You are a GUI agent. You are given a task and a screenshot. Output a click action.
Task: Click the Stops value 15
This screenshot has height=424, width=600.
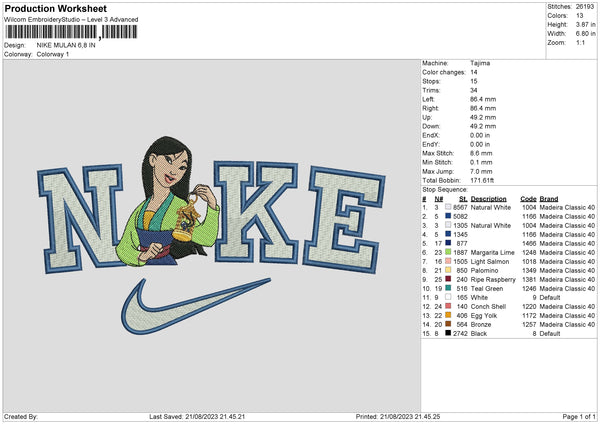tap(474, 81)
